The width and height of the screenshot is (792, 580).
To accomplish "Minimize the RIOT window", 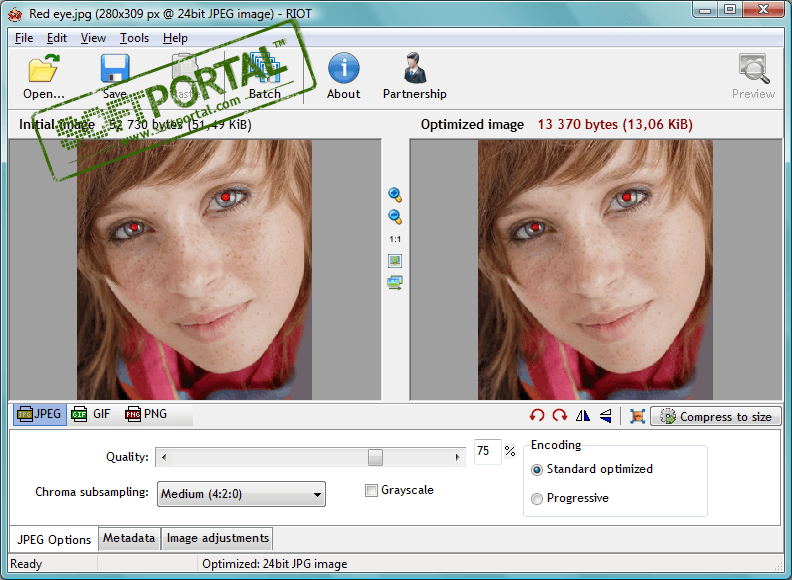I will [x=706, y=10].
